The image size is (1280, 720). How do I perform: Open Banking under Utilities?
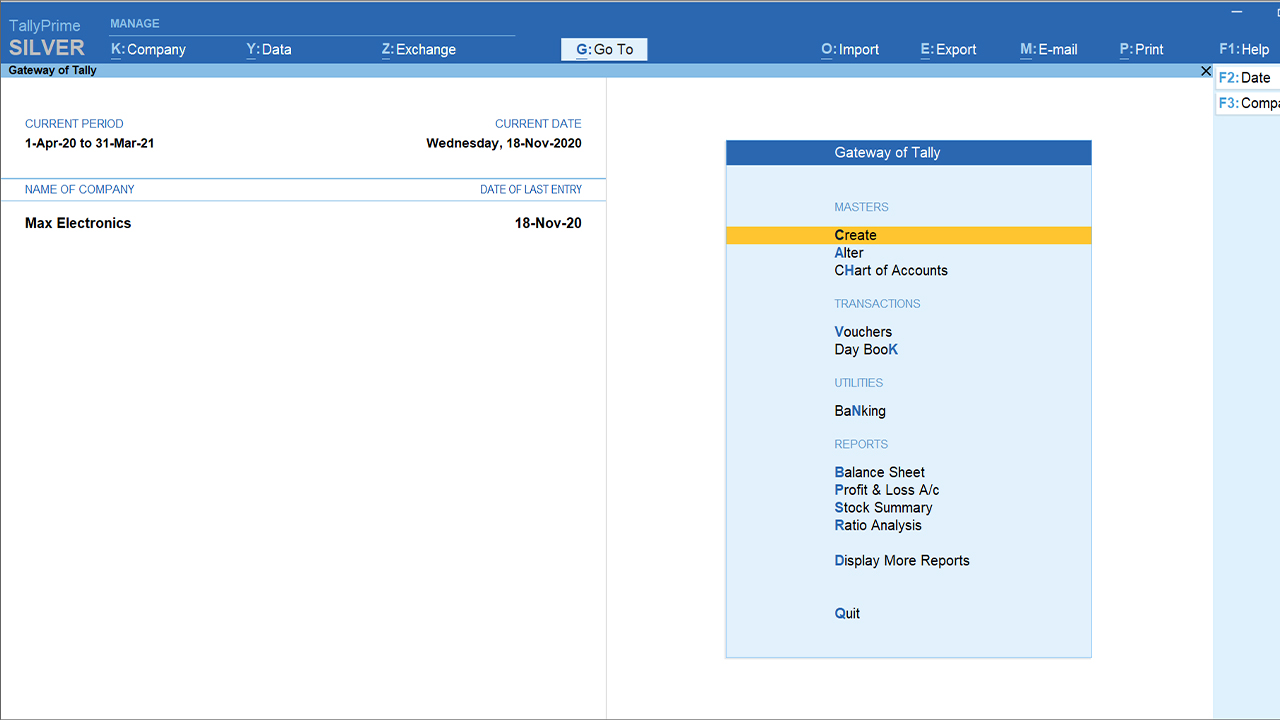coord(860,411)
